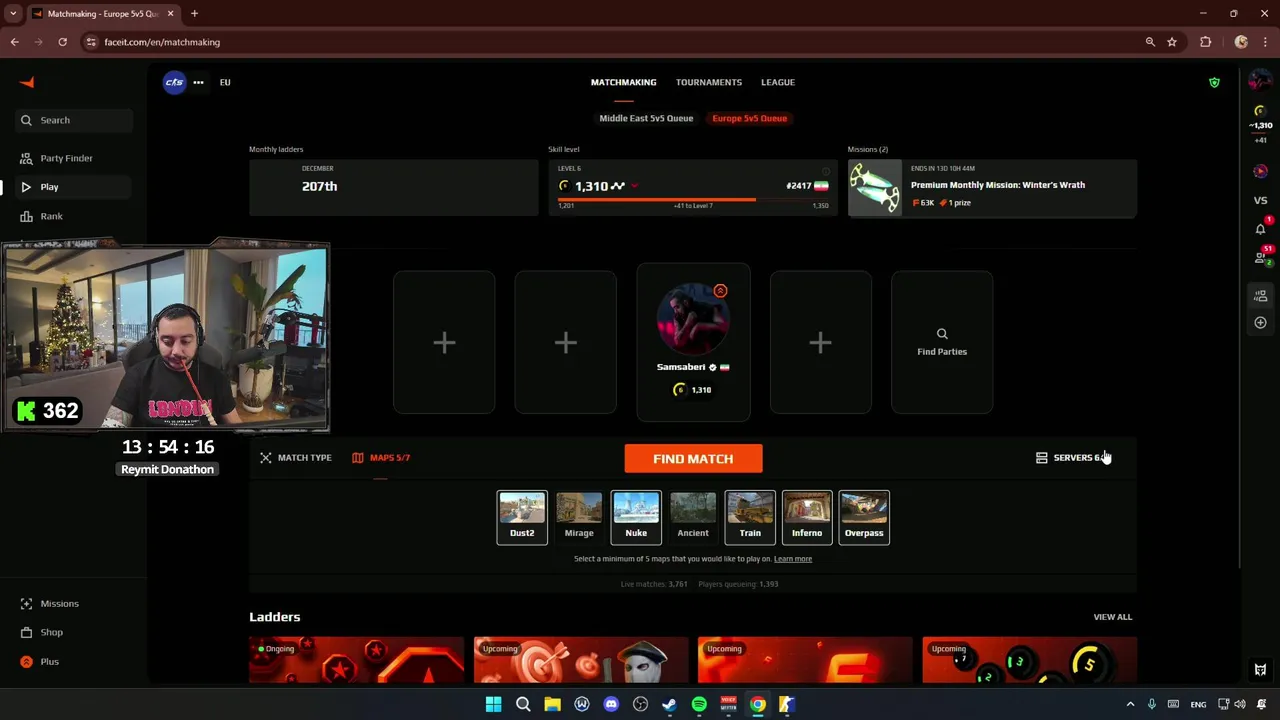Switch to the TOURNAMENTS tab
The width and height of the screenshot is (1280, 720).
click(x=708, y=82)
